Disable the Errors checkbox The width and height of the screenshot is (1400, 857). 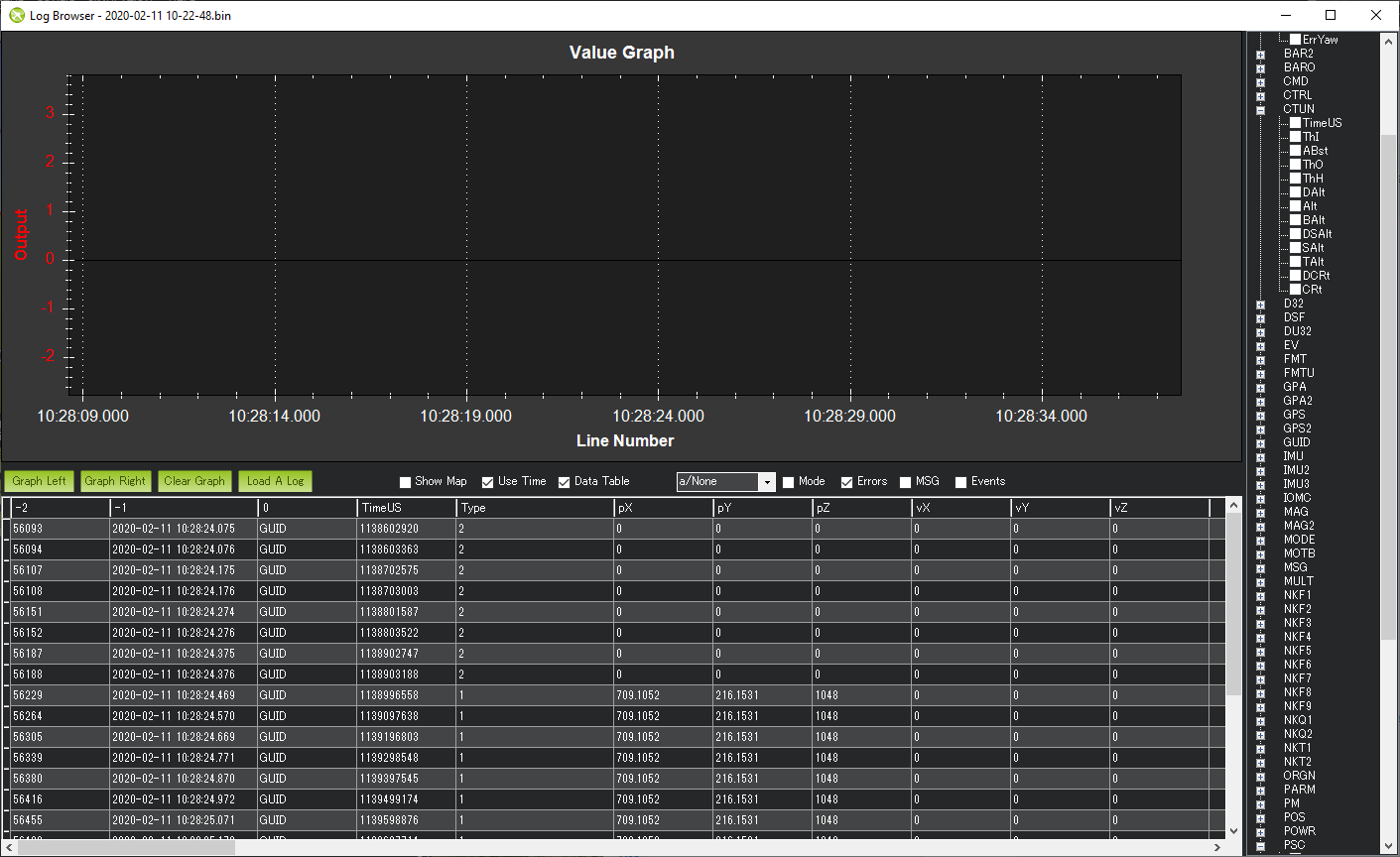(845, 481)
